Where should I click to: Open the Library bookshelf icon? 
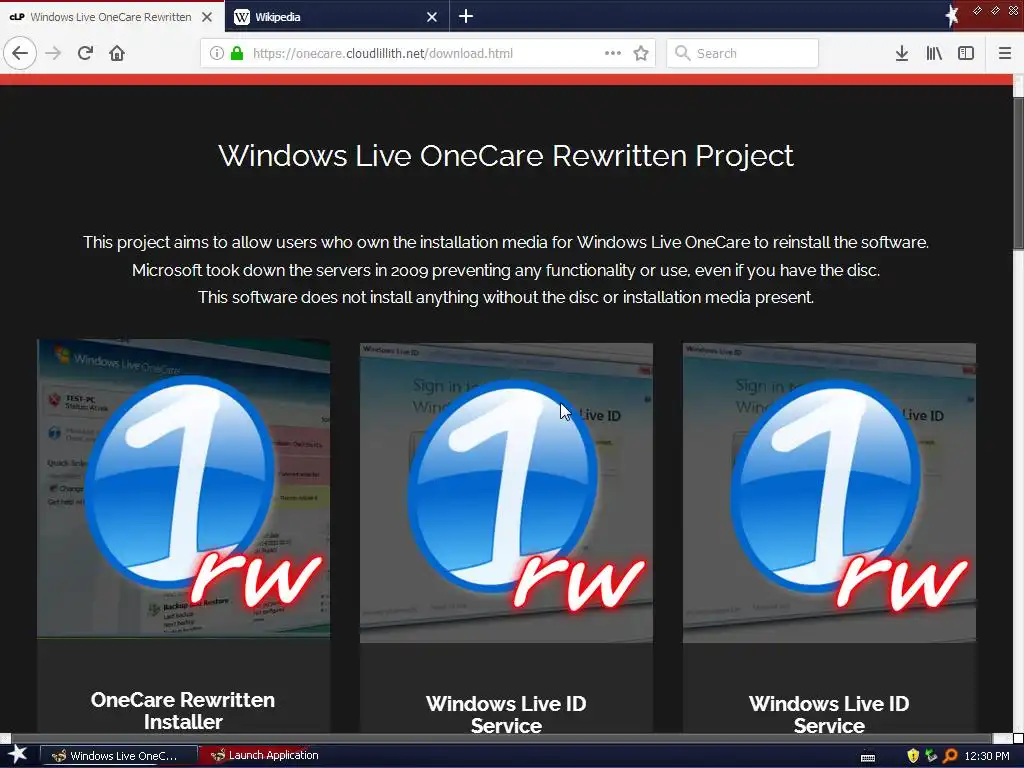click(934, 53)
